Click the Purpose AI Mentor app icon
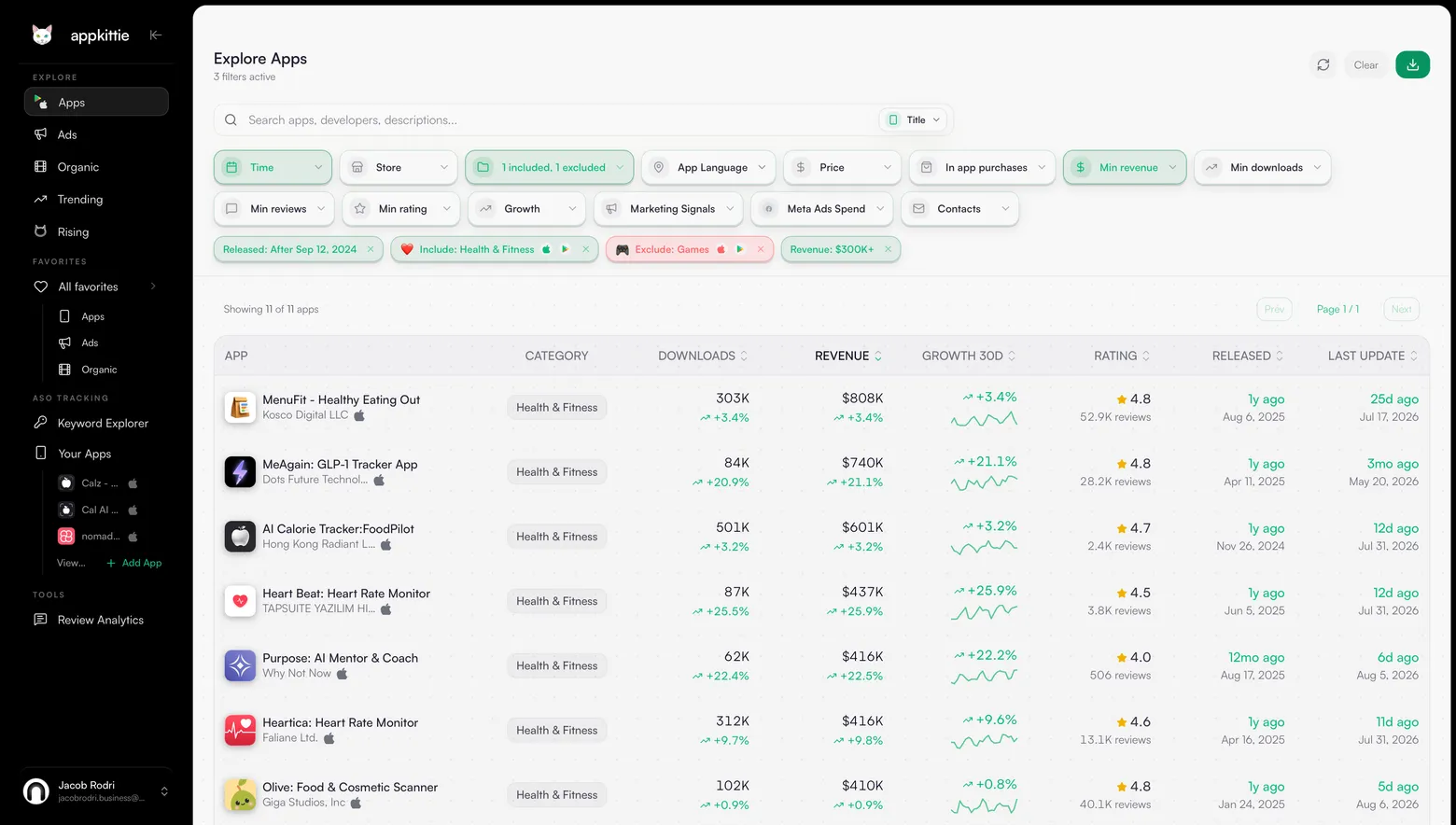The image size is (1456, 825). point(240,665)
